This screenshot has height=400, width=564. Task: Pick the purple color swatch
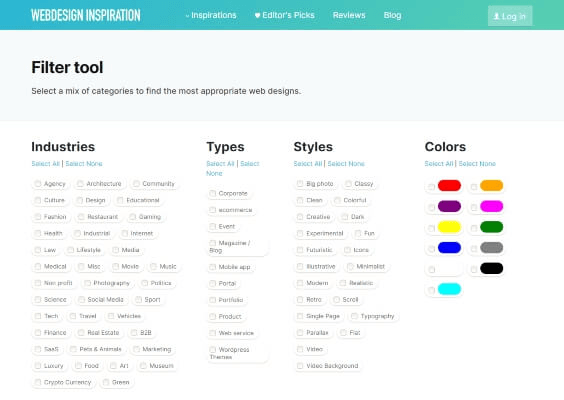coord(449,206)
